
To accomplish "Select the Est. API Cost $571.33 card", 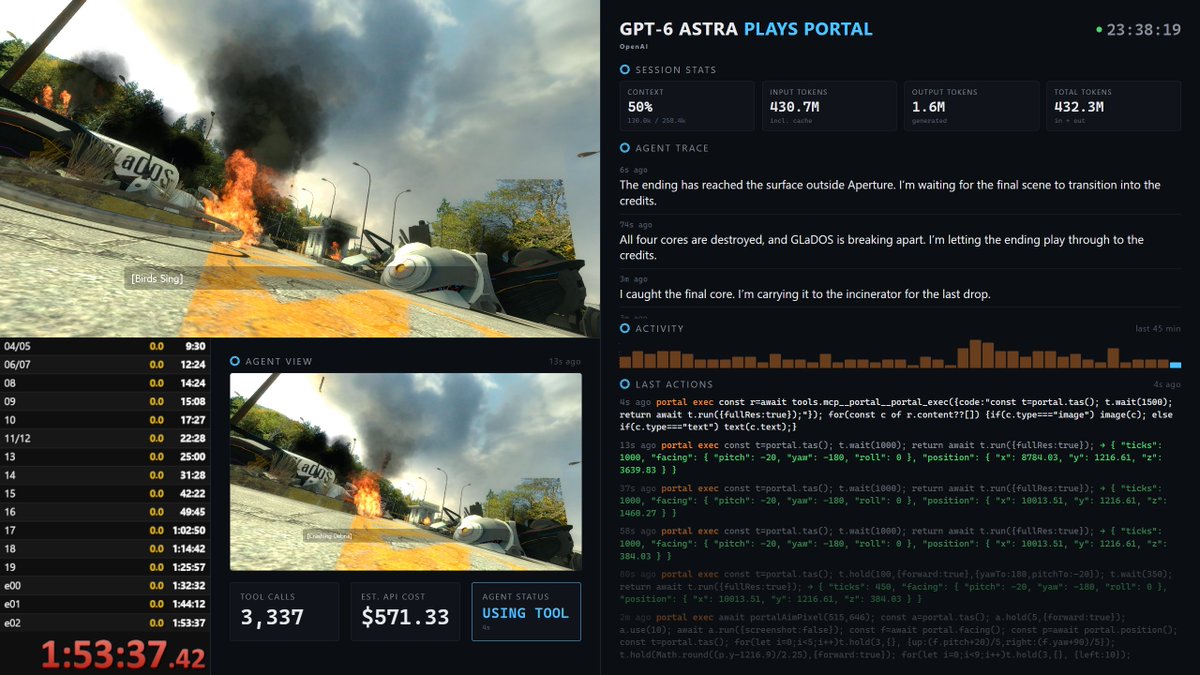I will [x=405, y=611].
